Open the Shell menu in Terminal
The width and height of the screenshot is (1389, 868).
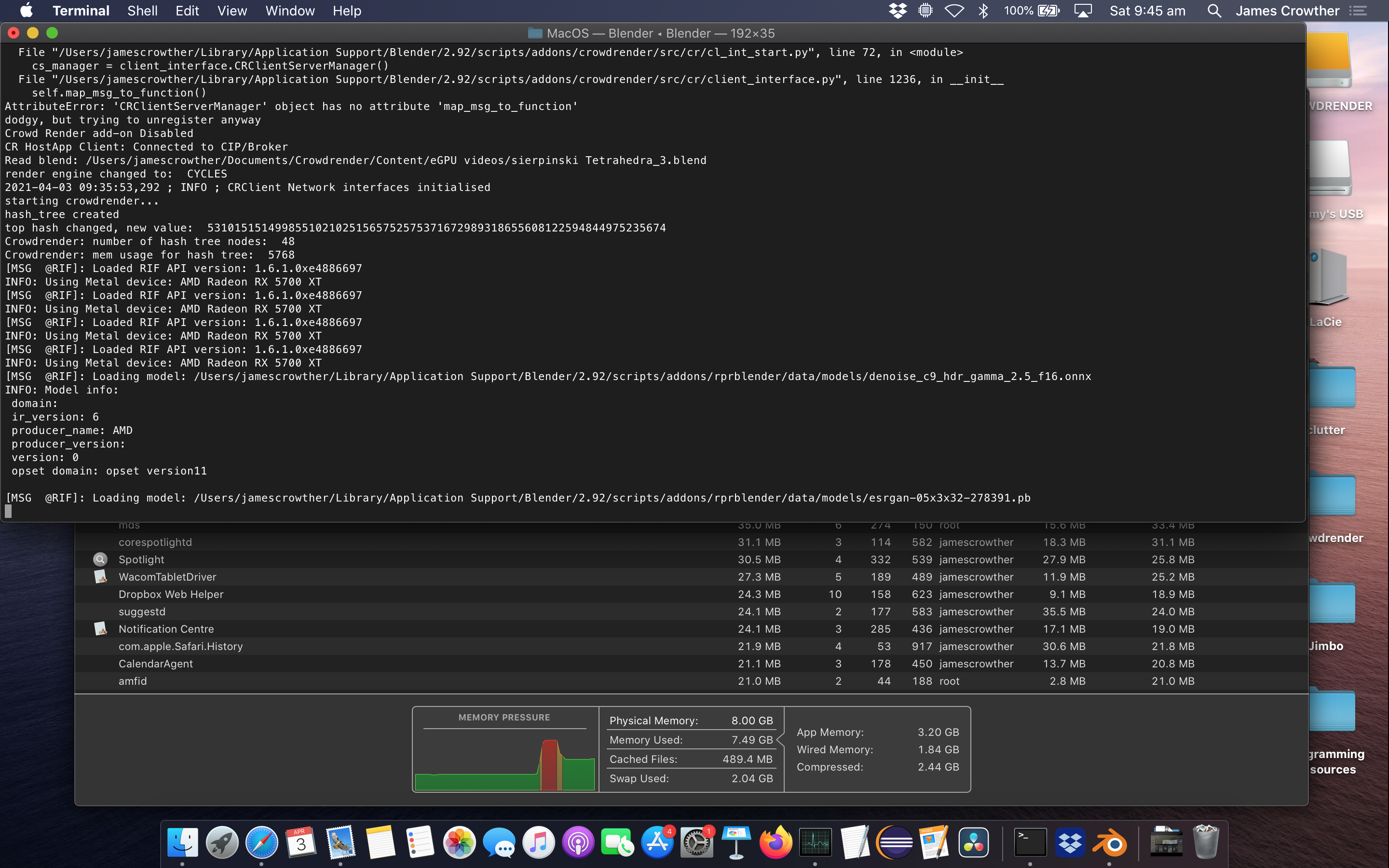[142, 10]
